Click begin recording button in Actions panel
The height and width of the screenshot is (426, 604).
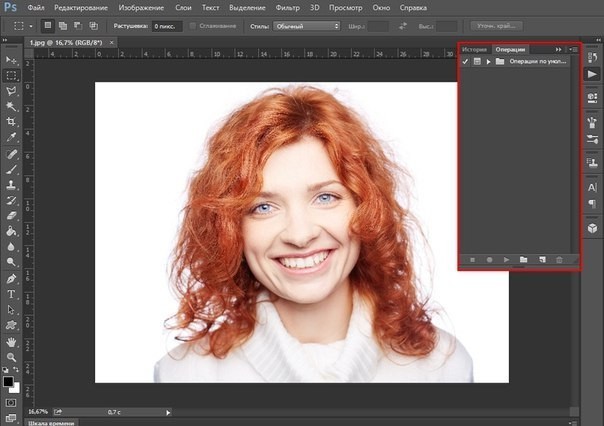489,260
